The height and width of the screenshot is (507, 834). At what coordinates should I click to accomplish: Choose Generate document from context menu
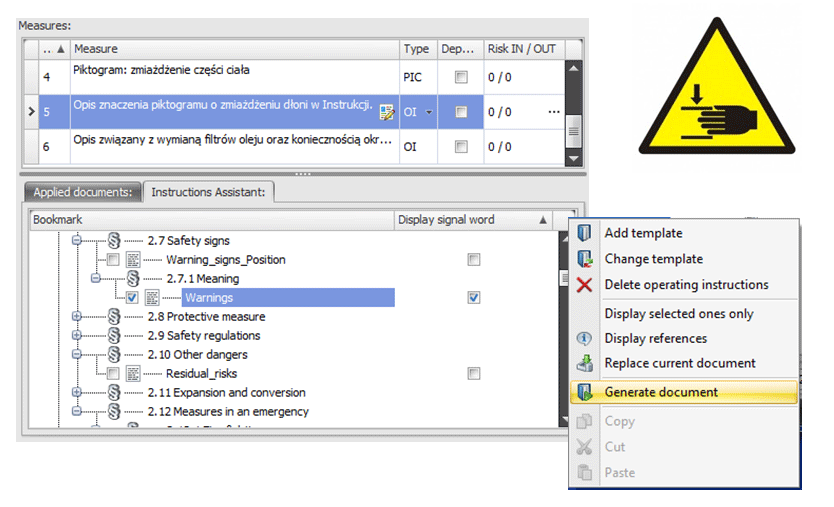coord(661,392)
